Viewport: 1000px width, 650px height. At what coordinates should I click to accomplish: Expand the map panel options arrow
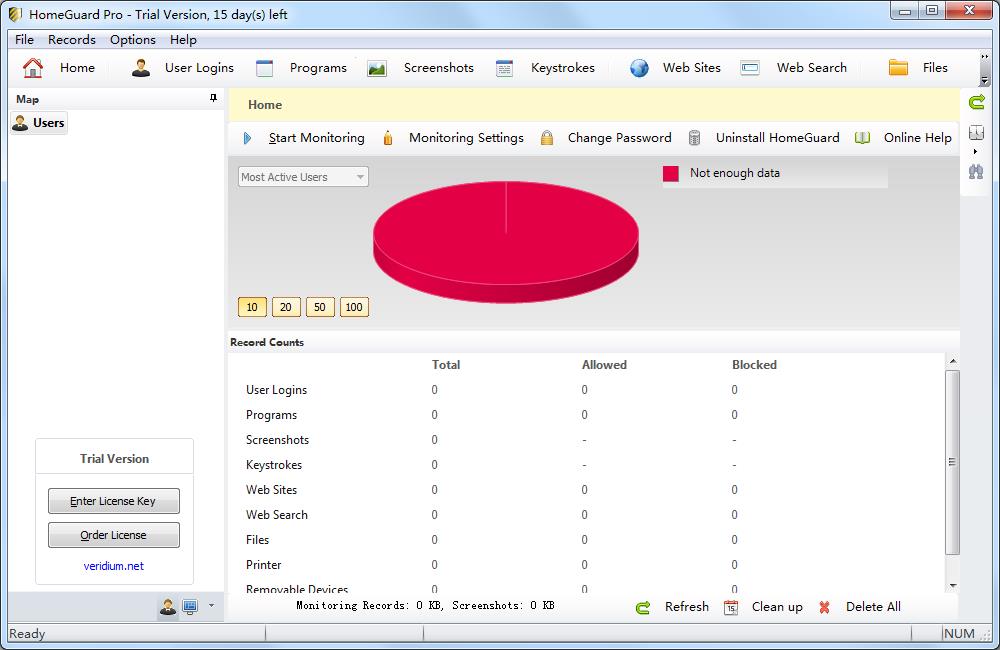click(211, 606)
